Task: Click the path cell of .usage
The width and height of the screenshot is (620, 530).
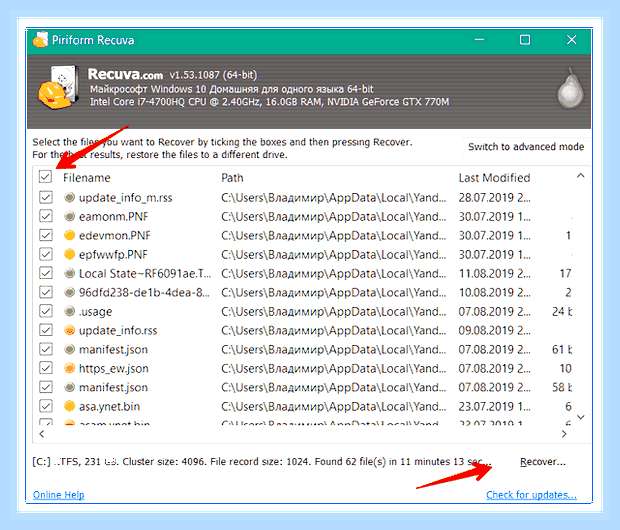Action: tap(334, 311)
